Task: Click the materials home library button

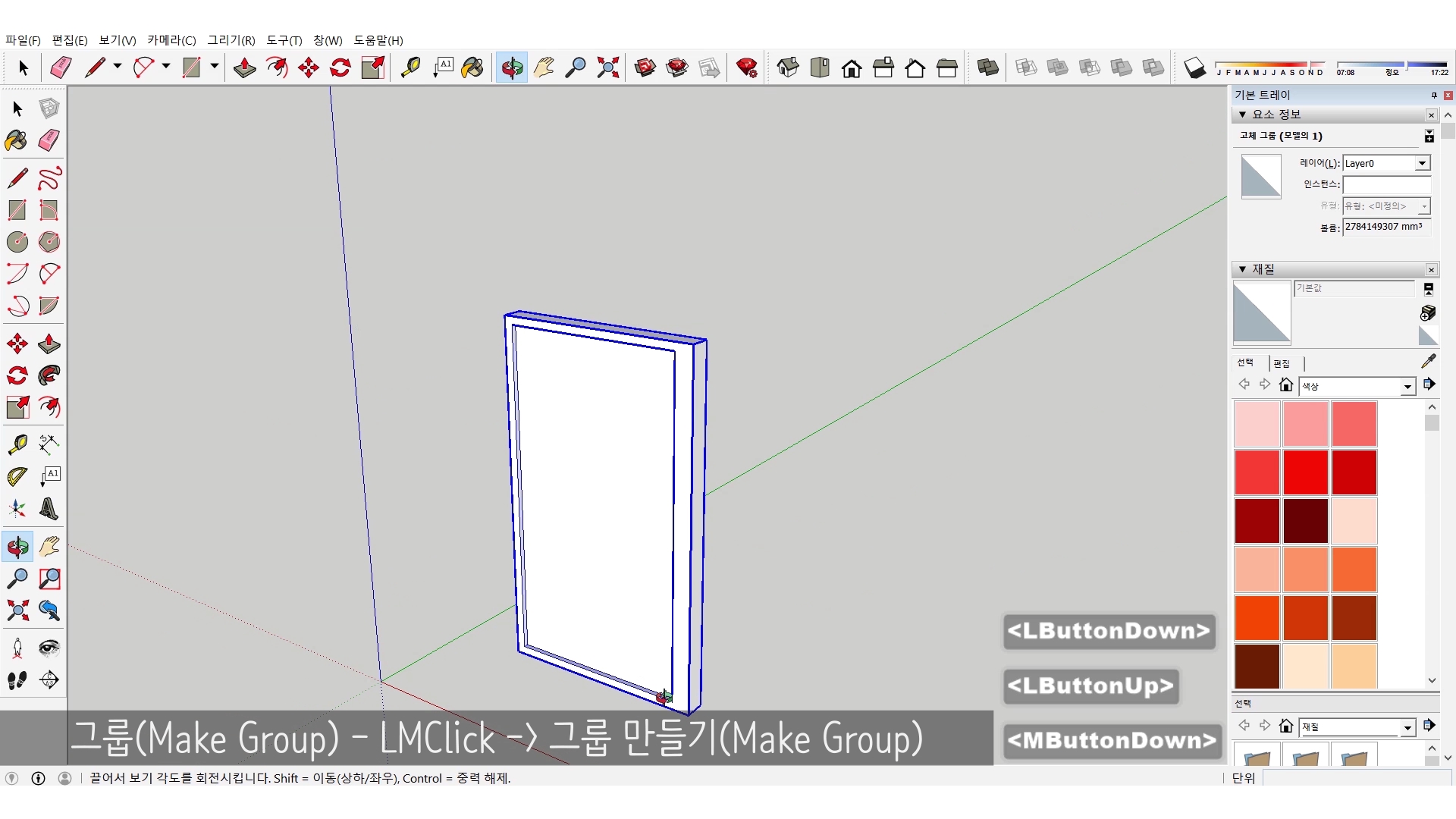Action: click(1285, 385)
